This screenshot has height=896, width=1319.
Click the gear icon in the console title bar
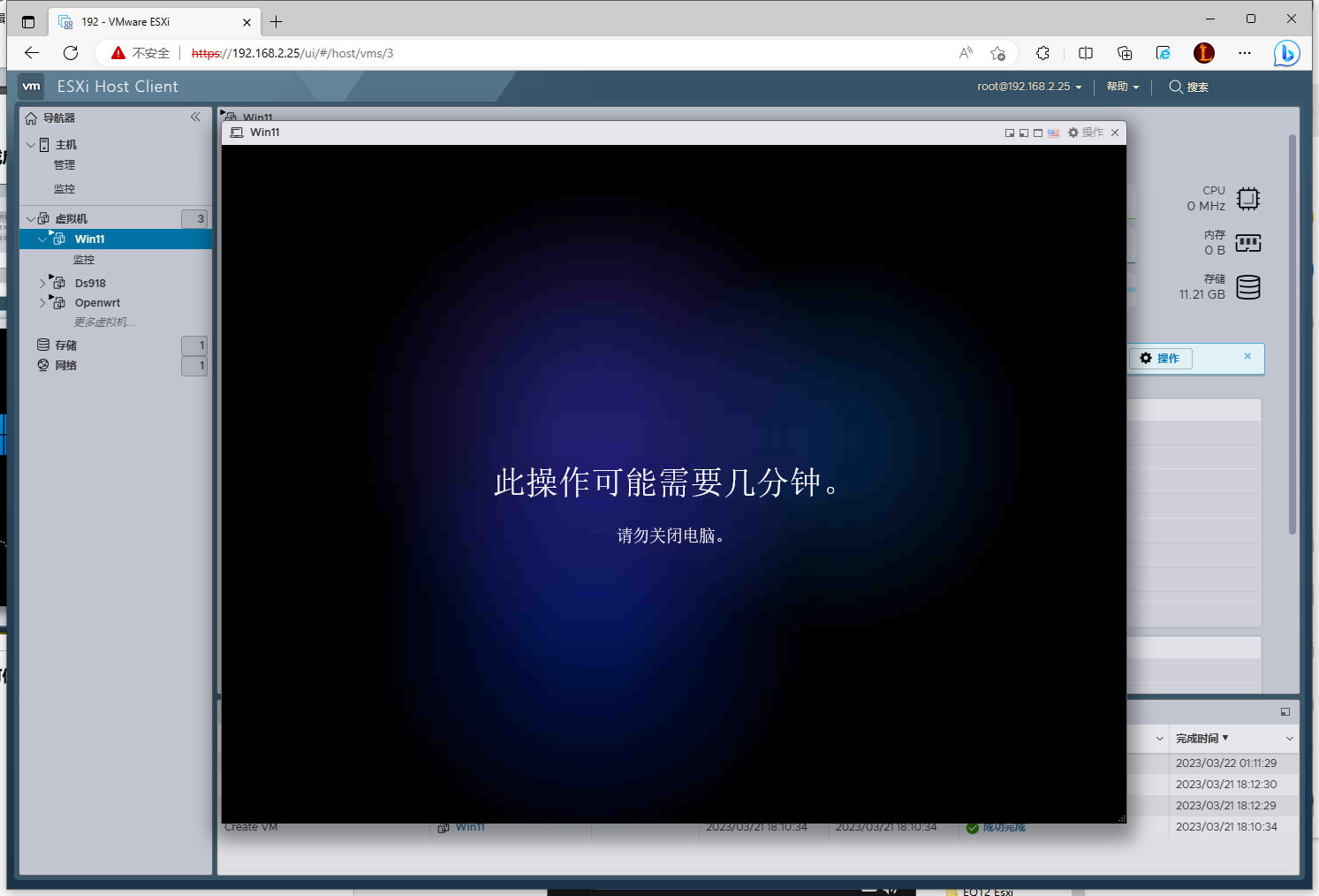[1073, 133]
